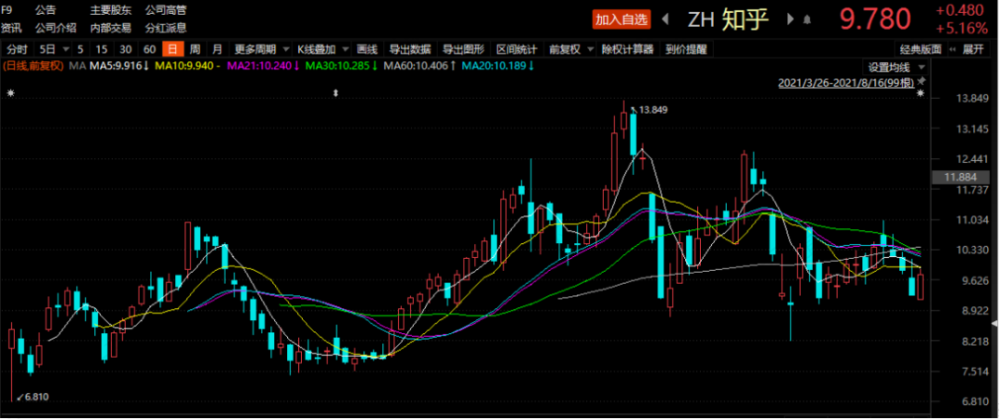Open the 分红派息 dividends menu
The image size is (1000, 419).
pos(166,27)
